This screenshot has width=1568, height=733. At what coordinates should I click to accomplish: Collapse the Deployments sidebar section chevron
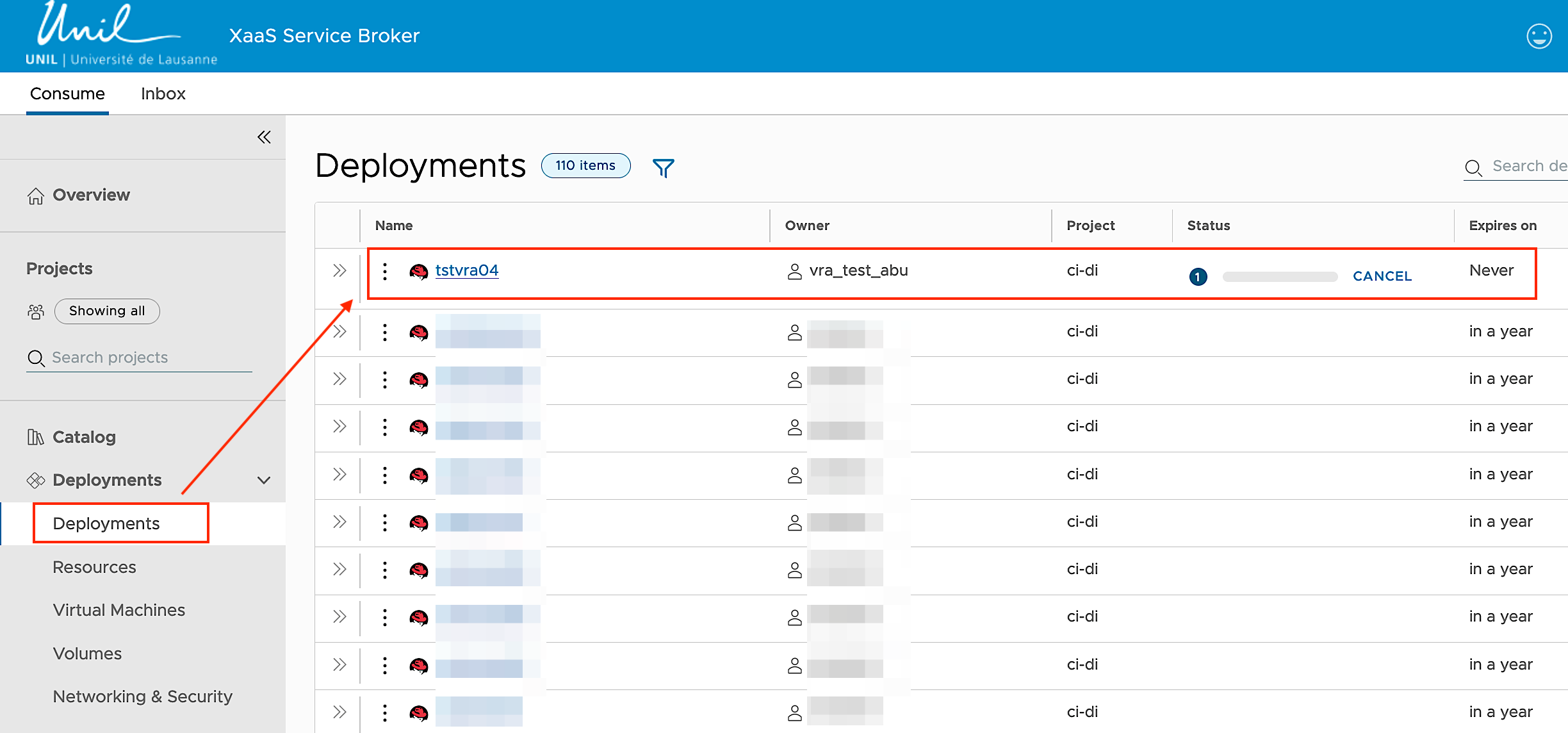263,481
